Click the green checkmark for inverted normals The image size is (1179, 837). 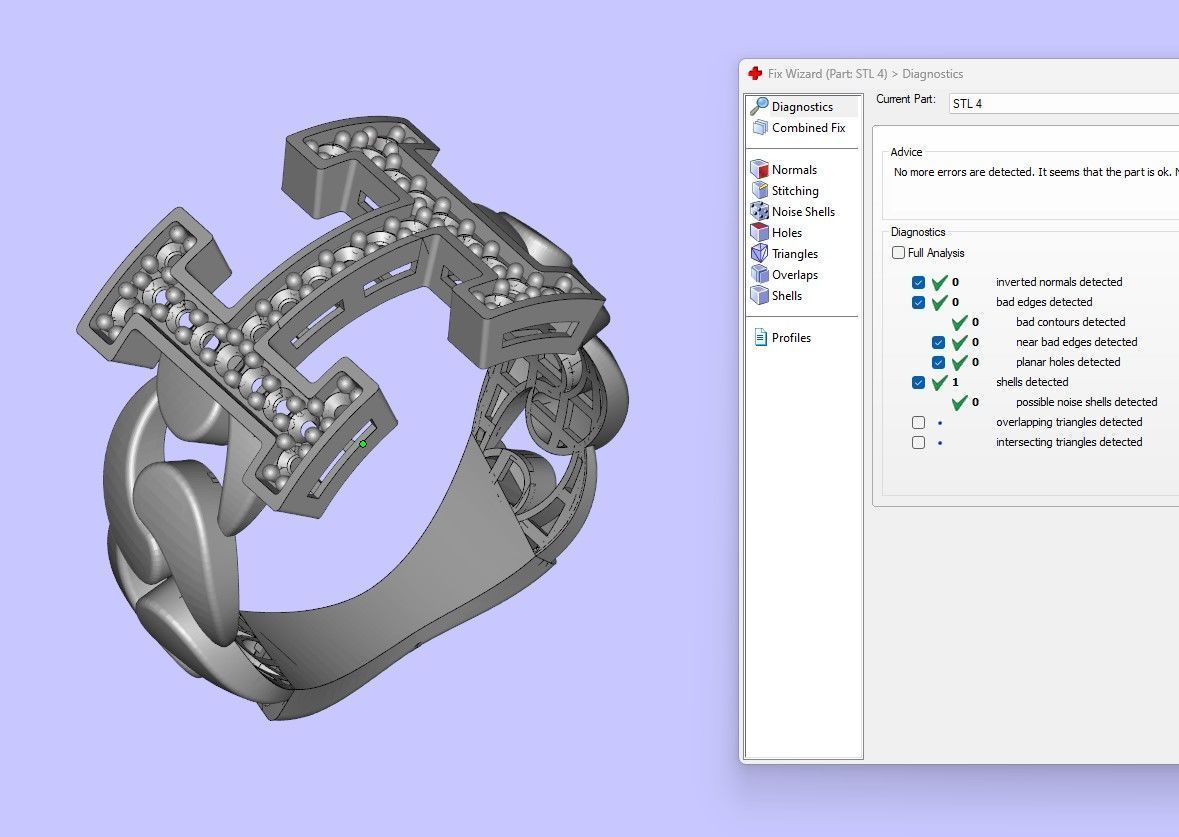[939, 282]
